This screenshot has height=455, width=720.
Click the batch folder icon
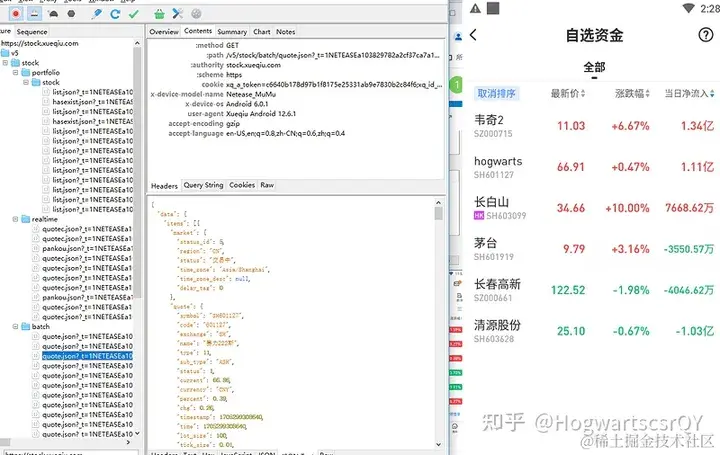point(26,327)
